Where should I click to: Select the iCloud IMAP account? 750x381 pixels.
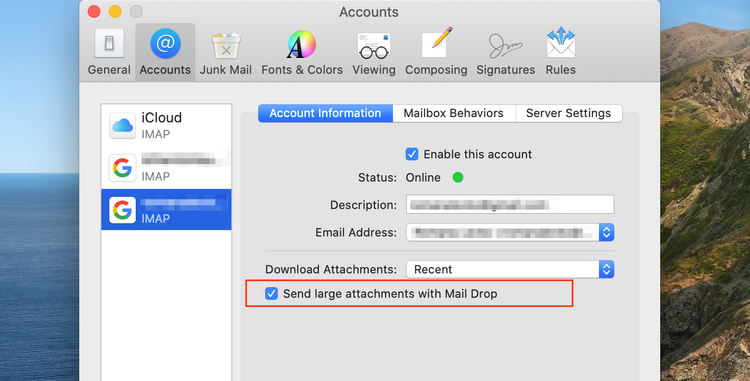[x=166, y=125]
